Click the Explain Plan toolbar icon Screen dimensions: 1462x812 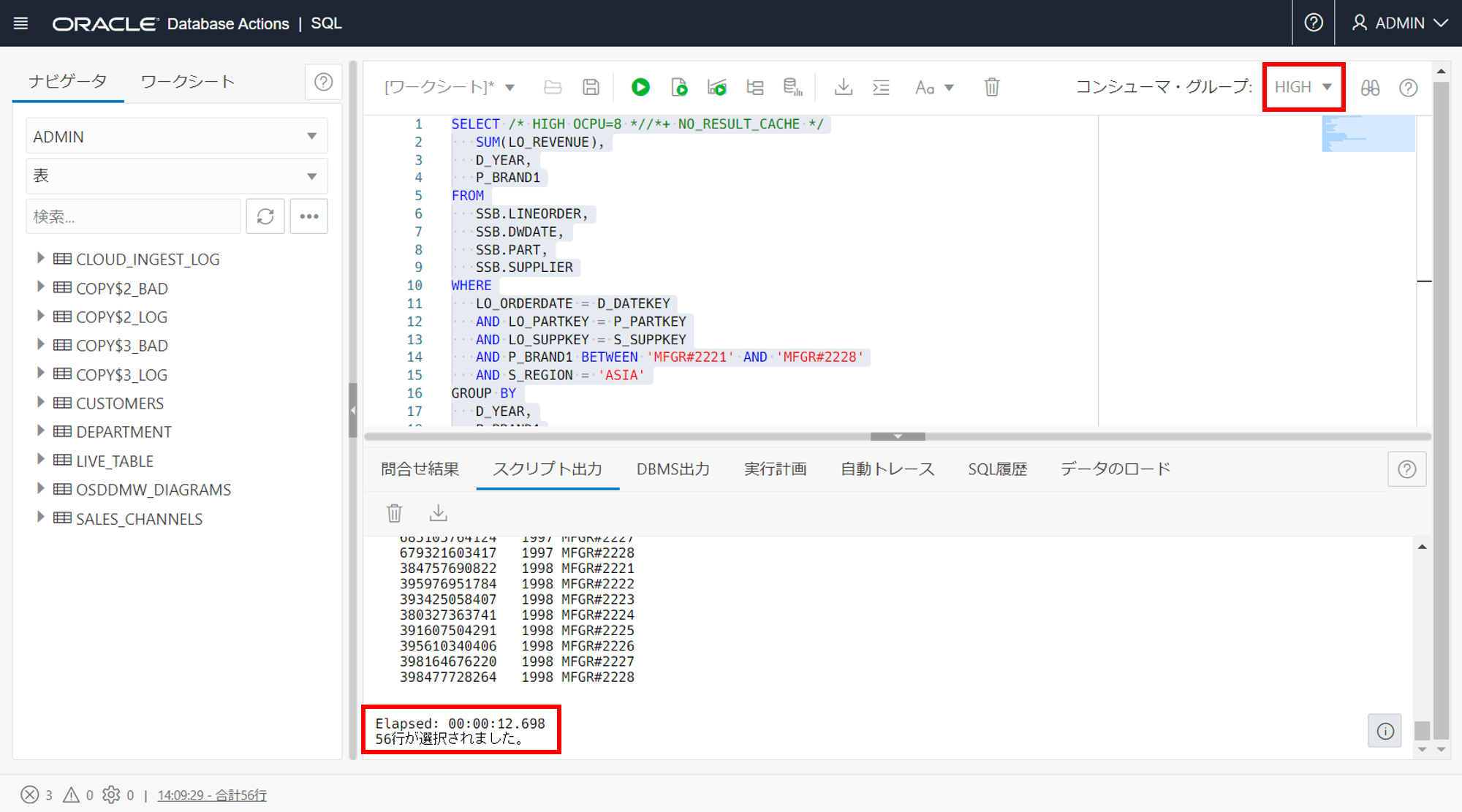[x=755, y=88]
